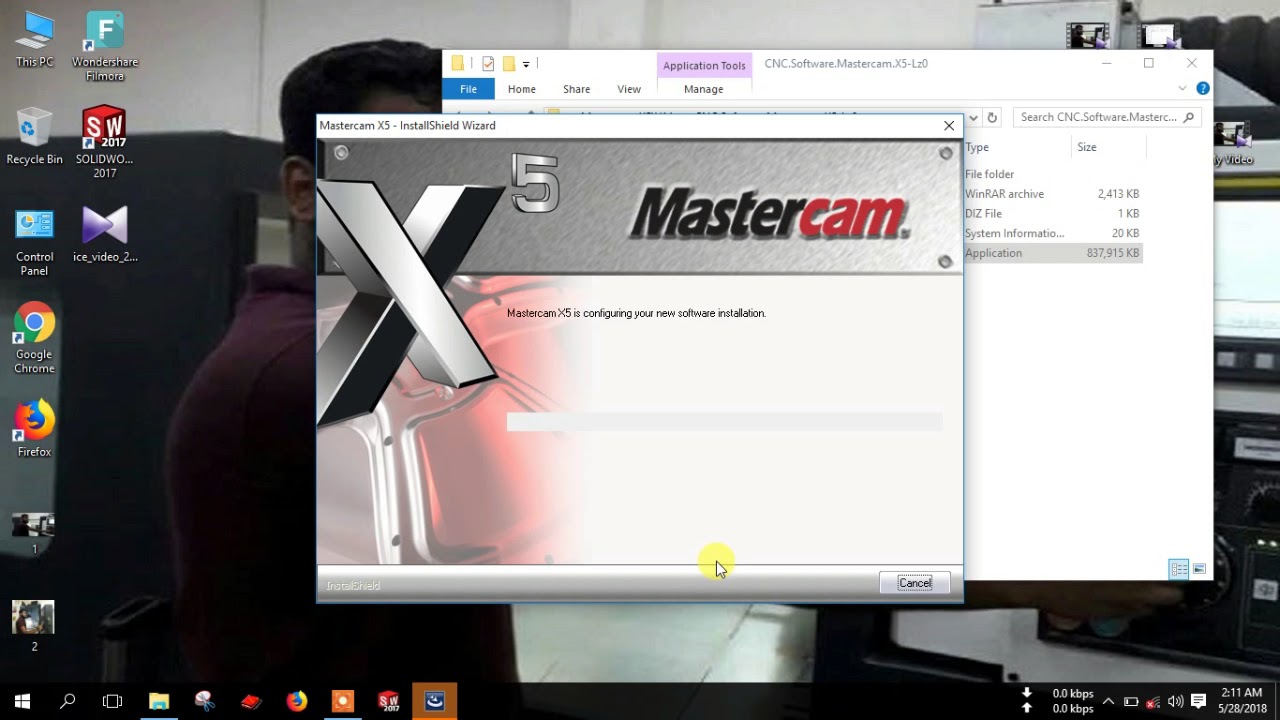Refresh the Explorer address bar
The height and width of the screenshot is (720, 1280).
coord(992,117)
